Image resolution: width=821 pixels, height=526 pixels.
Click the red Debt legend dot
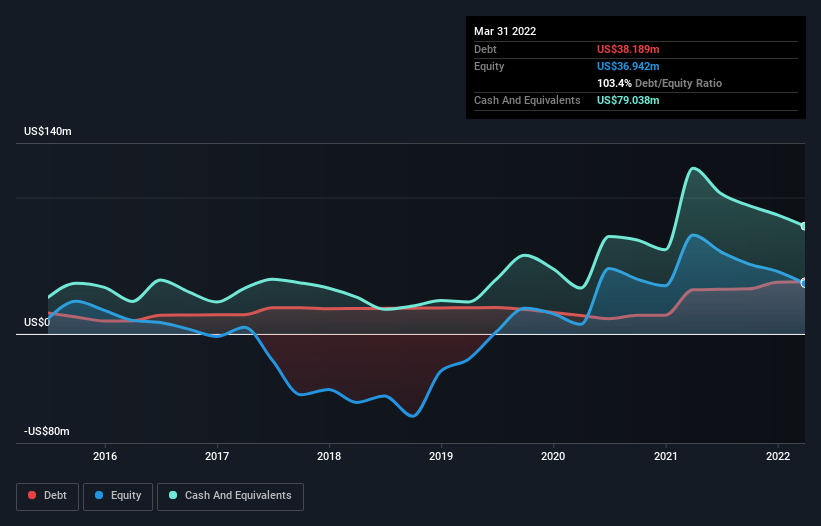32,495
